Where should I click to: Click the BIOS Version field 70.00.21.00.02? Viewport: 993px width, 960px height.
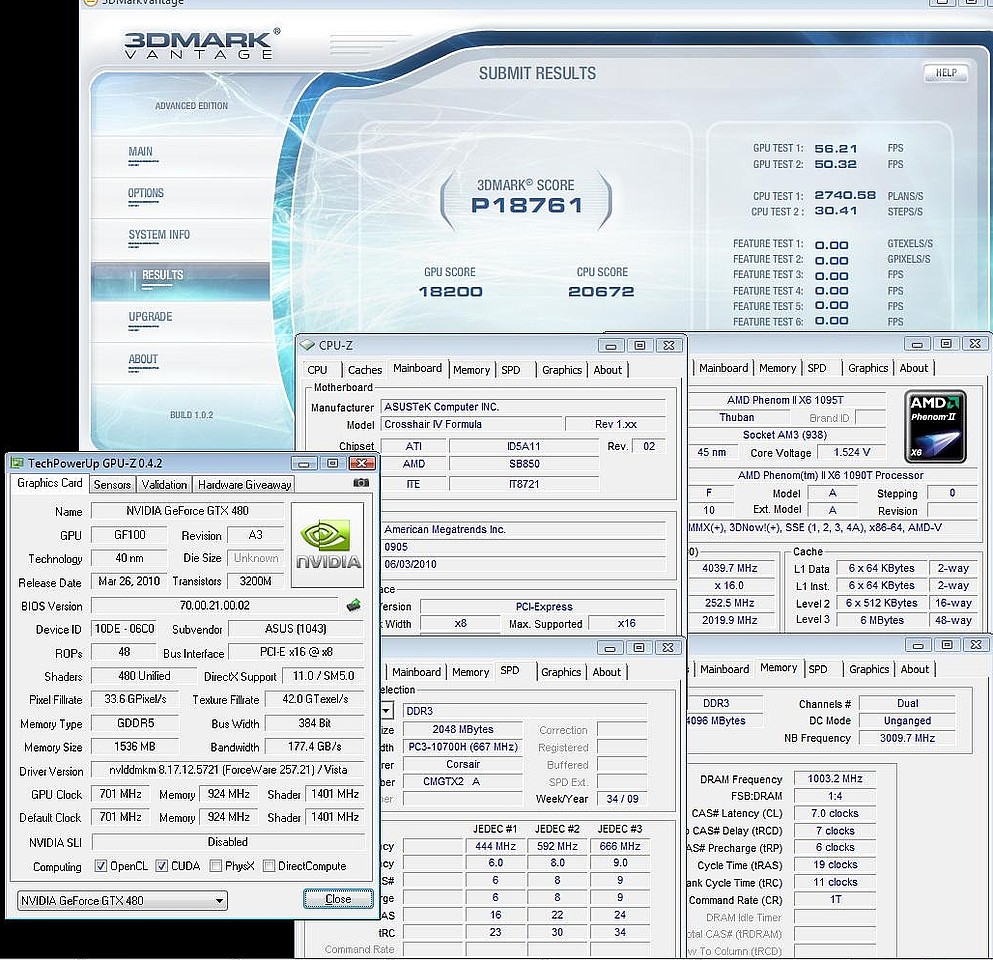coord(215,605)
